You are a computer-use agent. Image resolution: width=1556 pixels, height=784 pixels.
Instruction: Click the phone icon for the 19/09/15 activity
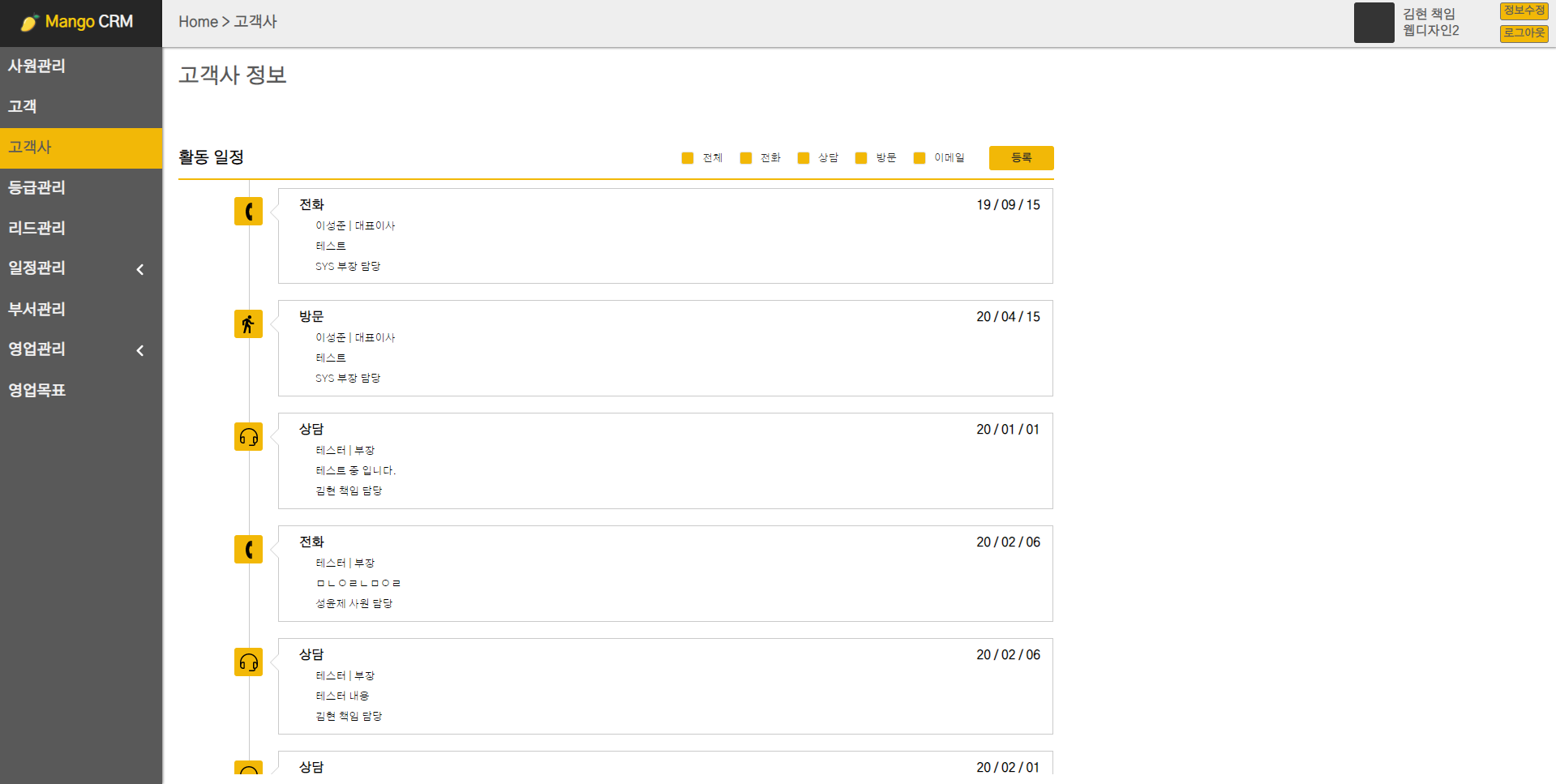[x=248, y=211]
